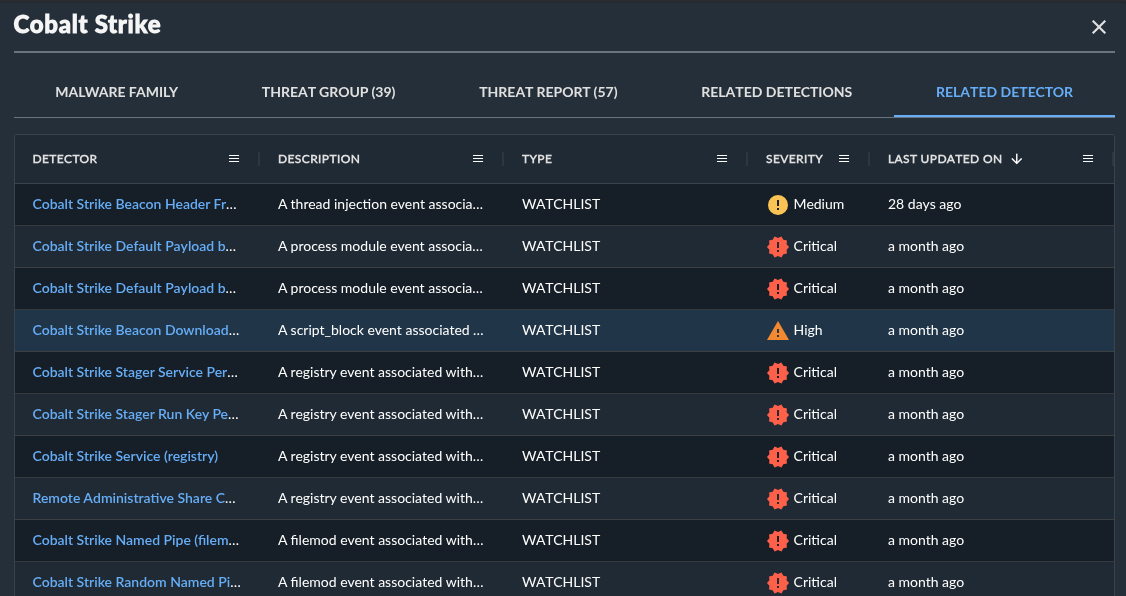Select the Cobalt Strike Beacon Download row description
Screen dimensions: 1126x596
click(380, 330)
